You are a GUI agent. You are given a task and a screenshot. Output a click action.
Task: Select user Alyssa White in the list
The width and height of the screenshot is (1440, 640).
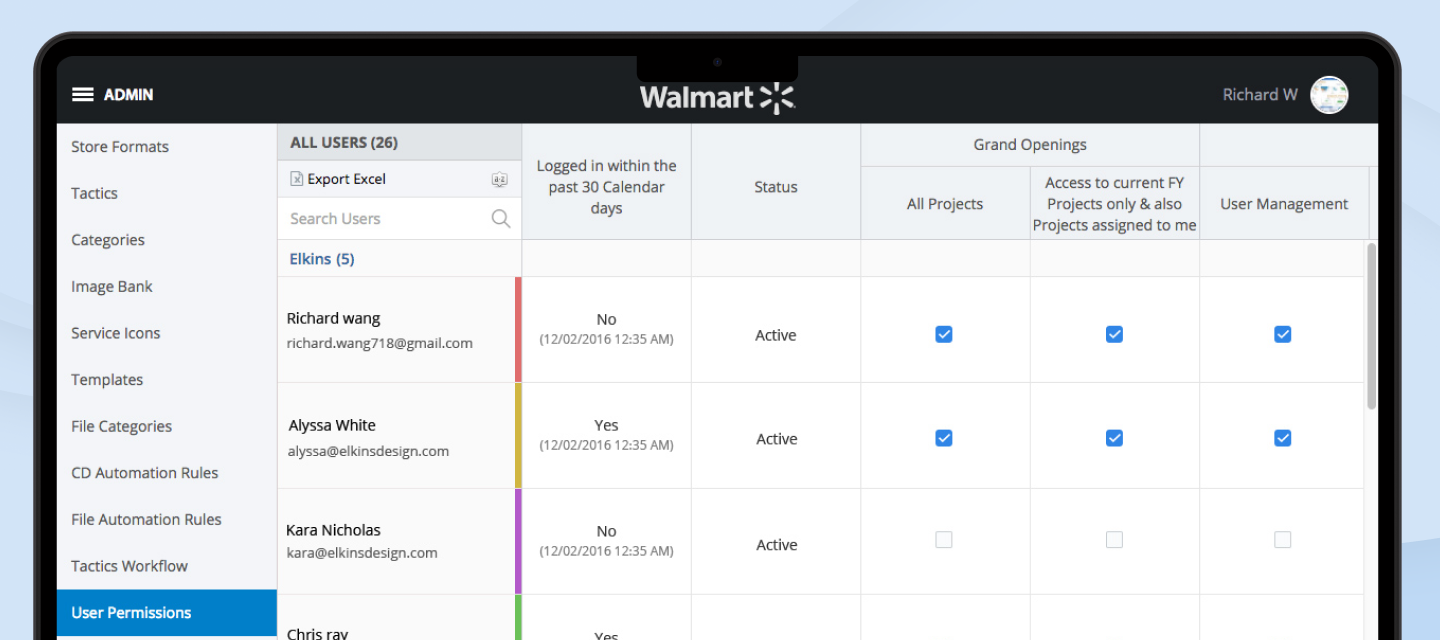[332, 426]
